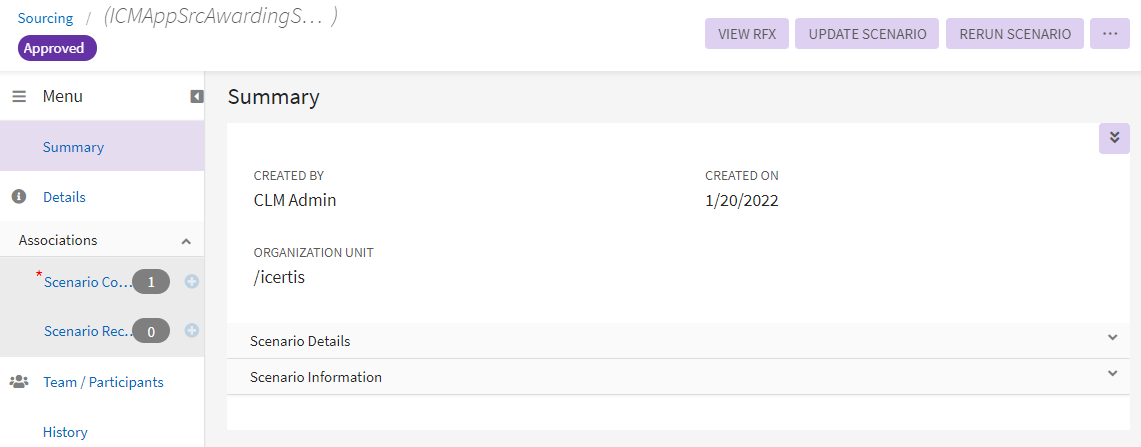
Task: Click the hamburger Menu icon
Action: click(19, 97)
